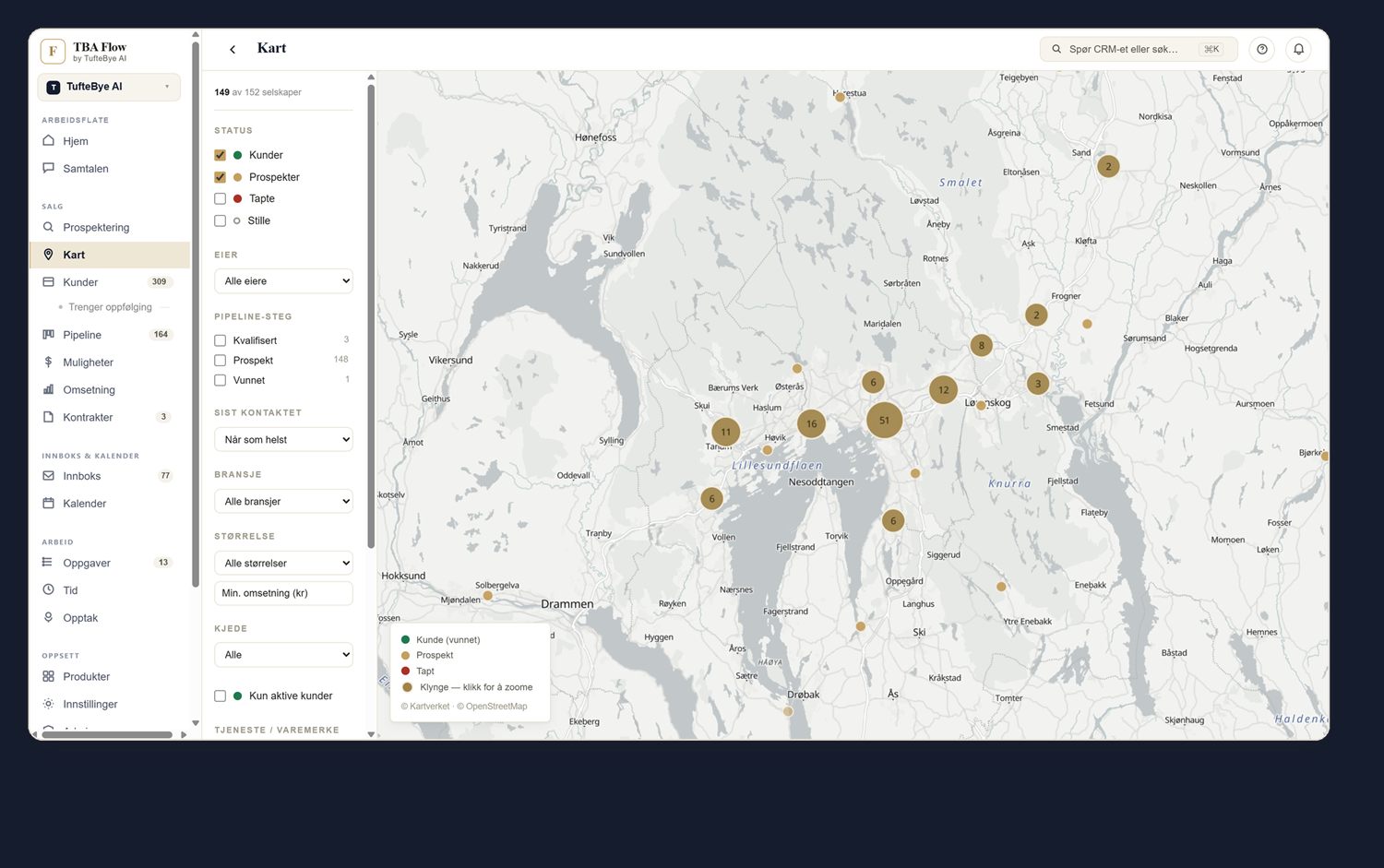Image resolution: width=1384 pixels, height=868 pixels.
Task: Open Trenger oppfølging sub-item
Action: click(x=110, y=307)
